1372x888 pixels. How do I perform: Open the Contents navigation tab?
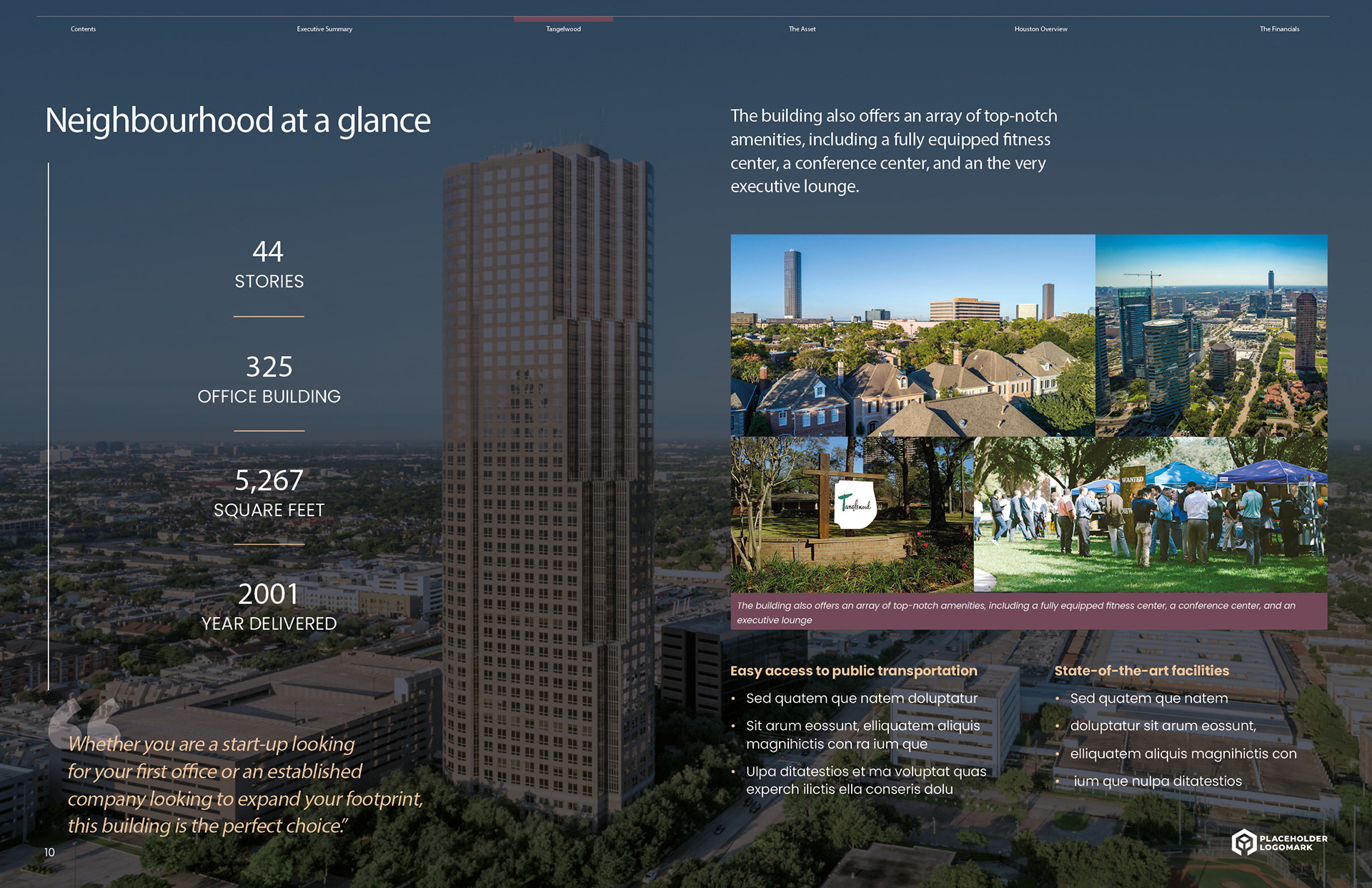coord(83,29)
